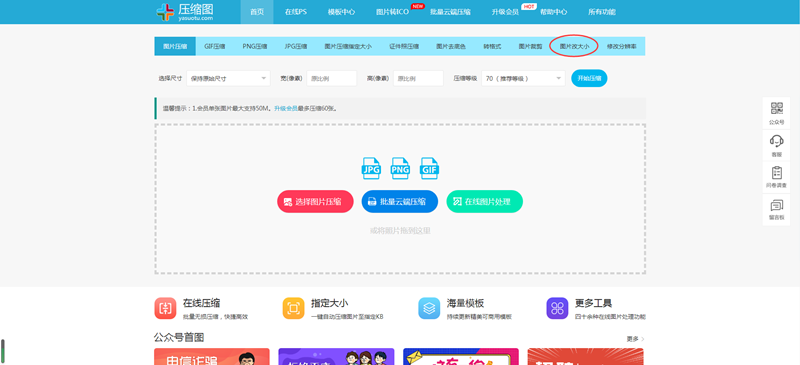
Task: Click the green 在线图片处理 button
Action: point(485,202)
